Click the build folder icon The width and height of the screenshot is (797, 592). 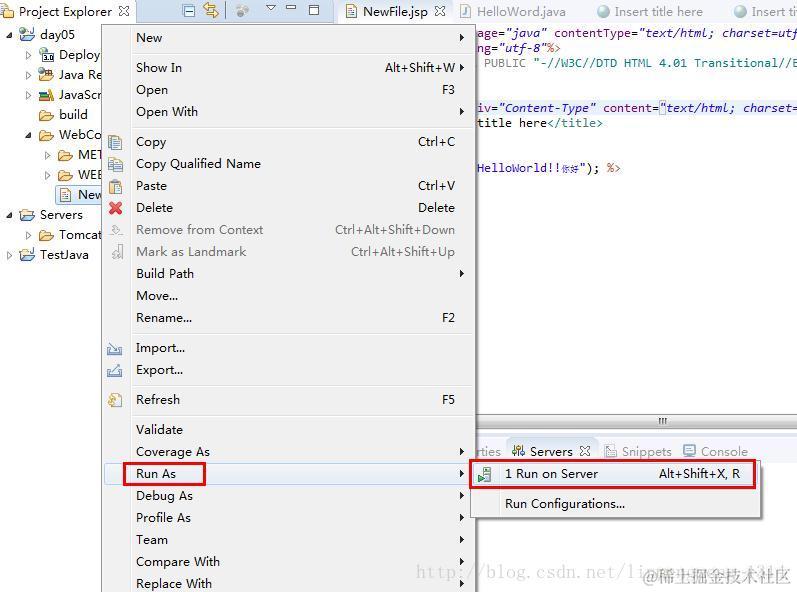tap(46, 115)
